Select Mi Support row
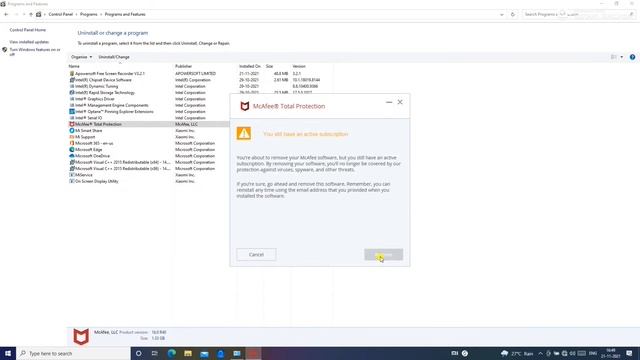The width and height of the screenshot is (640, 360). click(x=149, y=137)
